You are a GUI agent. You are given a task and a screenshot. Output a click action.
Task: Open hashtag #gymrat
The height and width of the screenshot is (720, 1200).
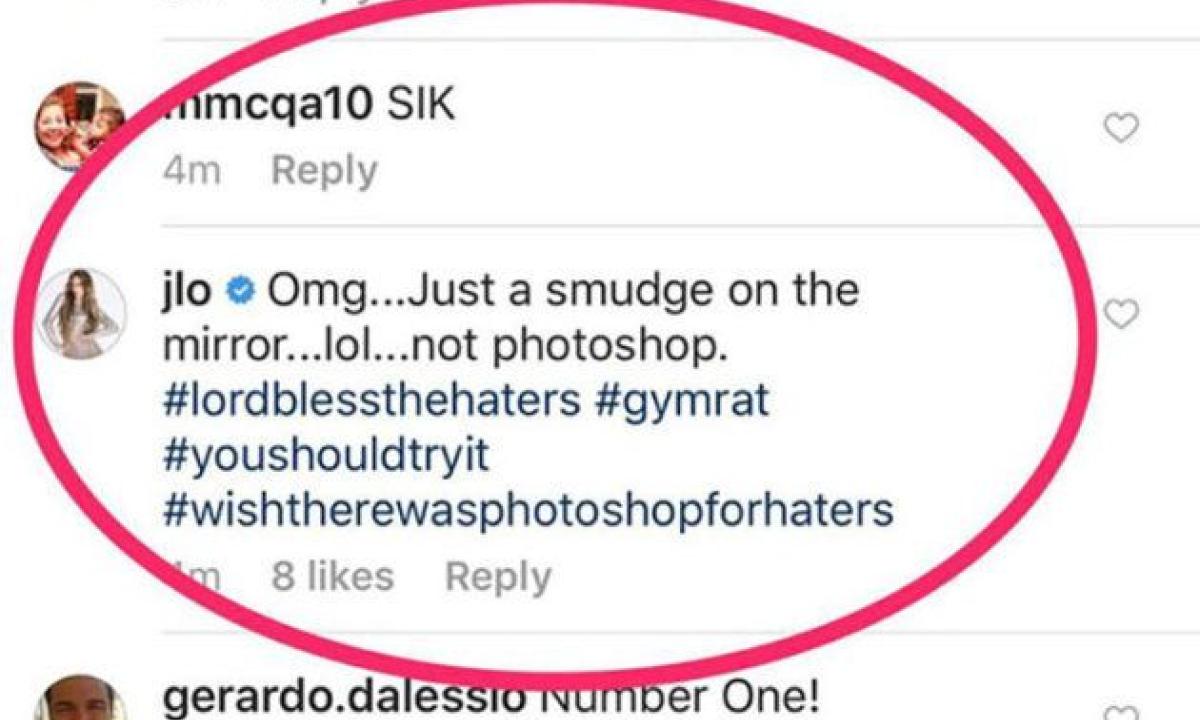coord(683,401)
